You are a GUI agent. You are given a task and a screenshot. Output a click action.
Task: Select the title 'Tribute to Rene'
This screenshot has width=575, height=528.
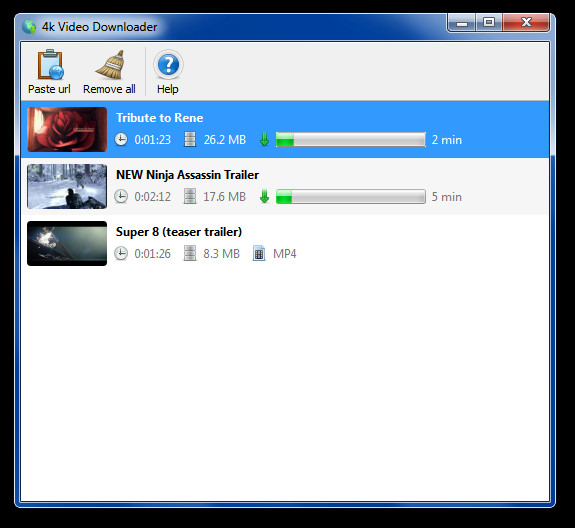pos(160,118)
